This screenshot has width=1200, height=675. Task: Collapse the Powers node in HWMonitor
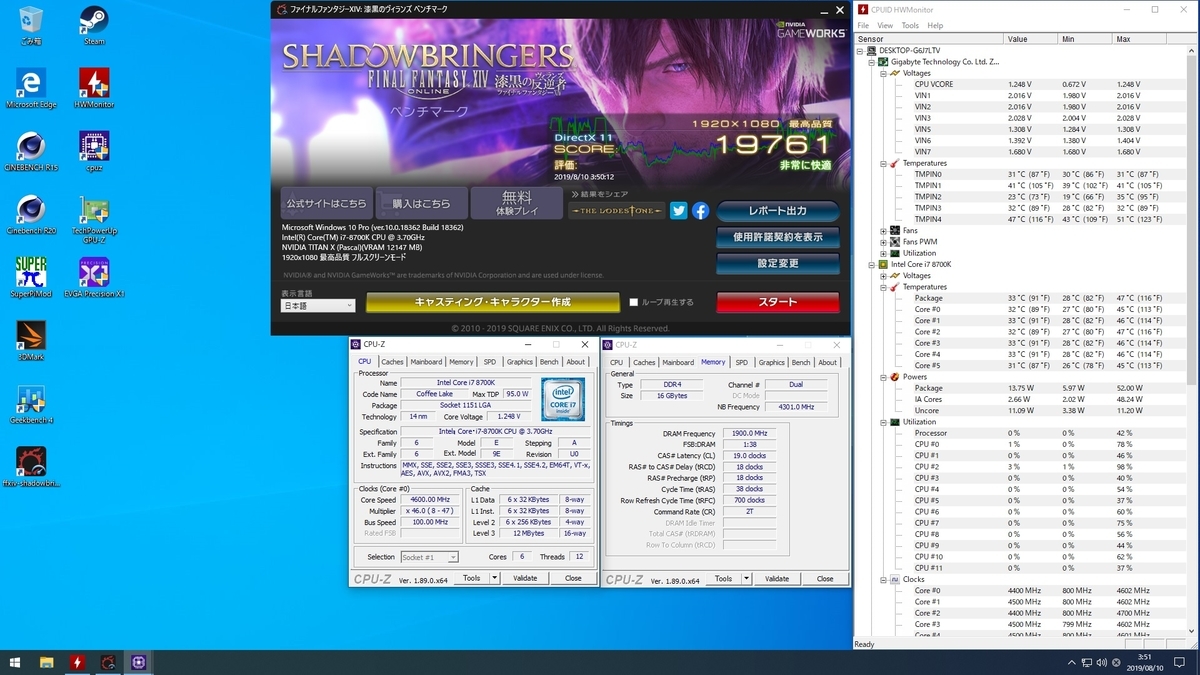pos(883,377)
